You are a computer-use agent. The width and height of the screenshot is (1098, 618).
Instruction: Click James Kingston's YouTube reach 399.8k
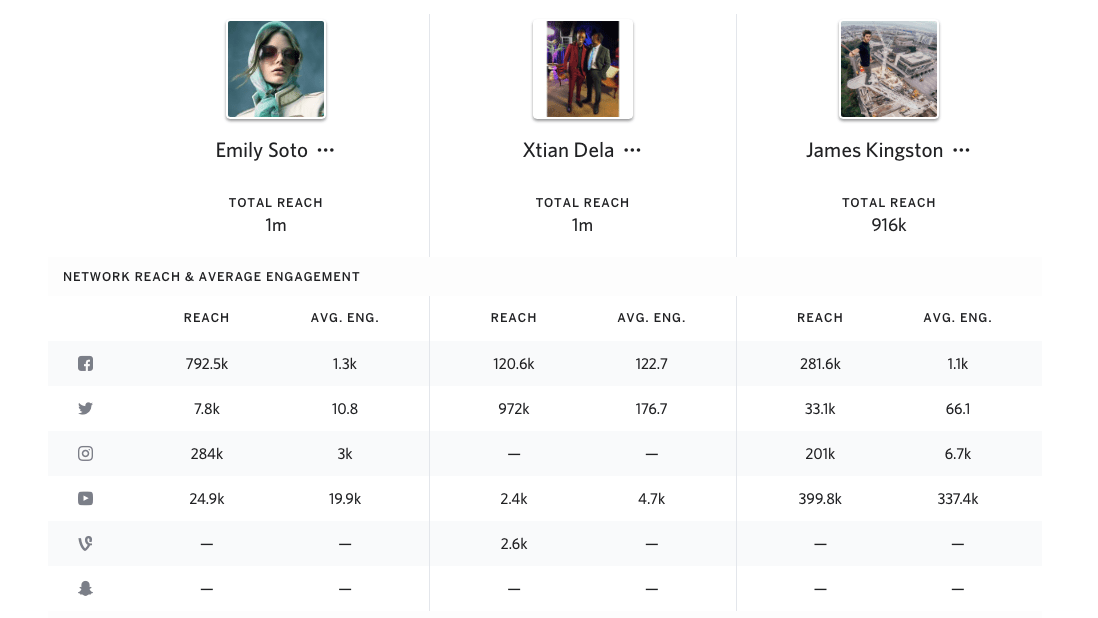820,499
